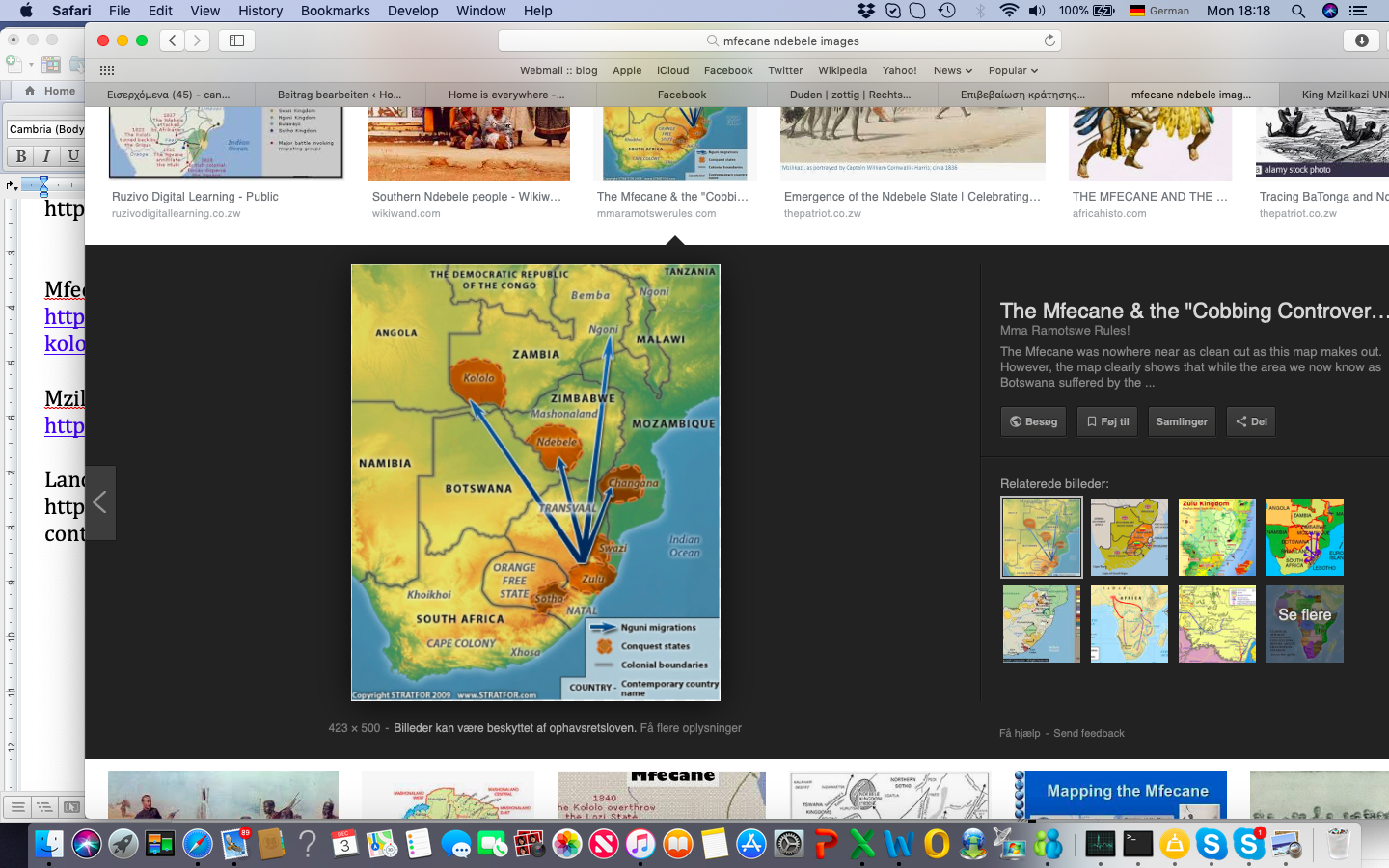This screenshot has height=868, width=1389.
Task: Go forward with Safari's forward arrow
Action: (x=197, y=41)
